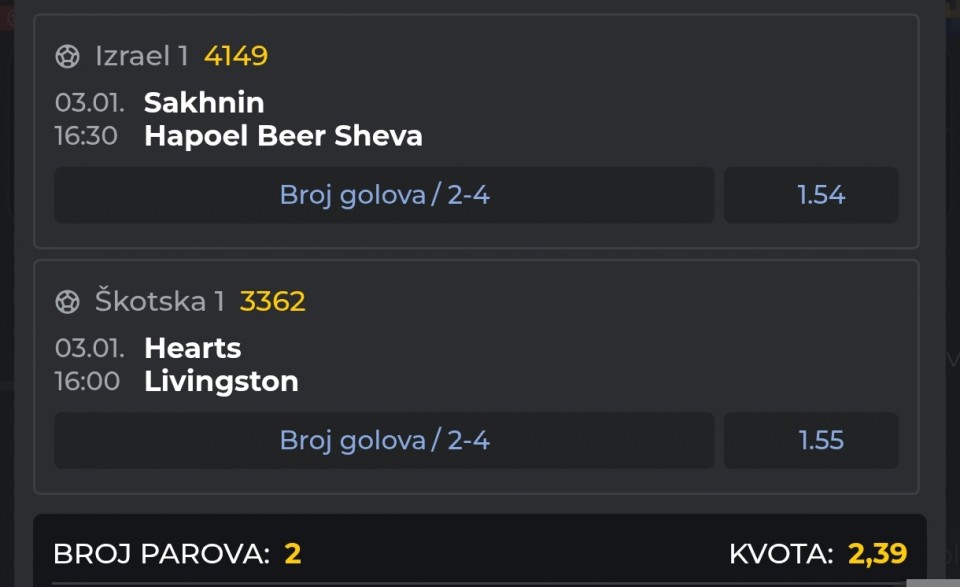Click the 03.01. date of Hearts match
Screen dimensions: 960x587
[x=89, y=348]
